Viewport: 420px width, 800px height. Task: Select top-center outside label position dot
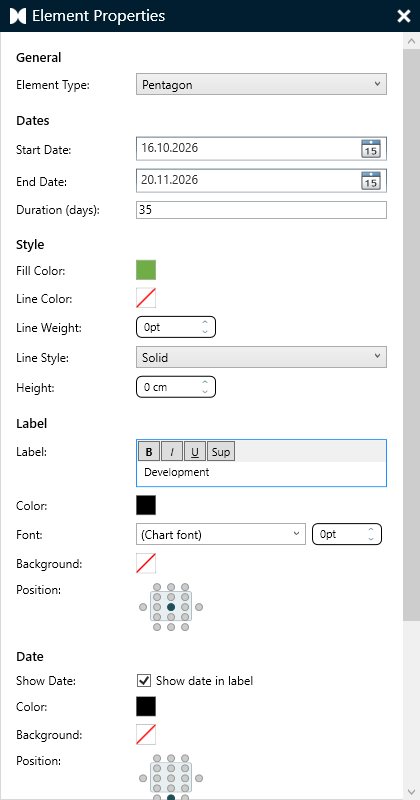(171, 587)
